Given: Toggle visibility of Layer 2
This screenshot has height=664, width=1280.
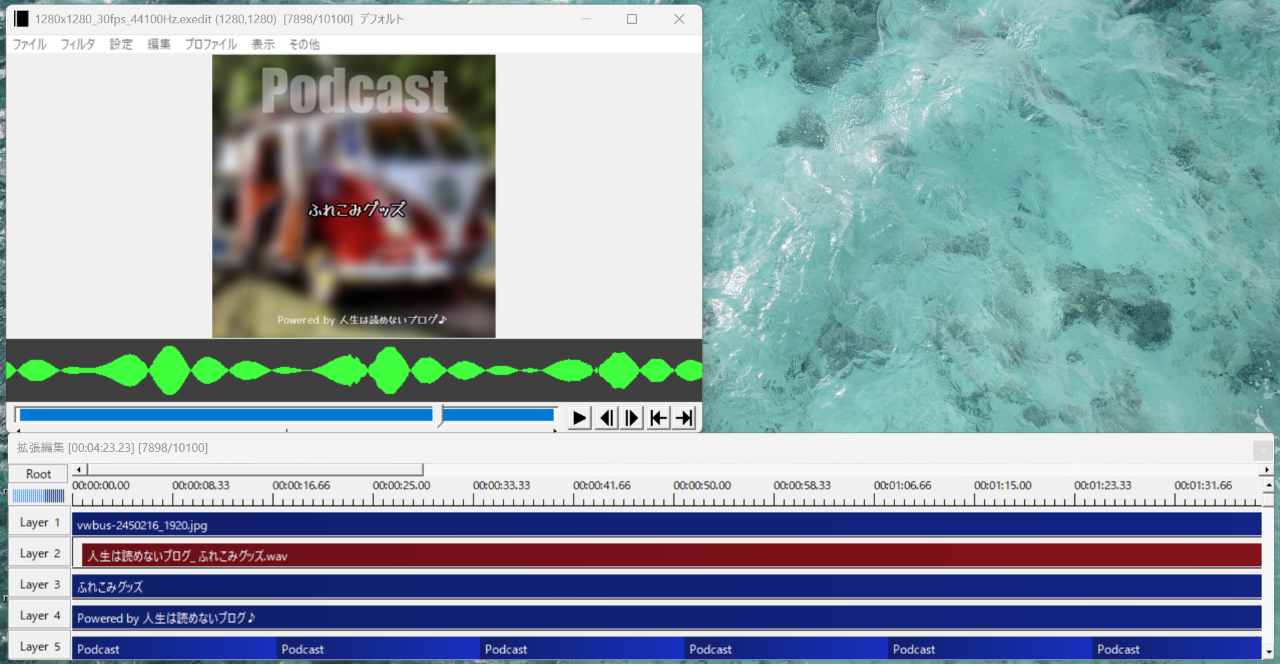Looking at the screenshot, I should pyautogui.click(x=40, y=554).
